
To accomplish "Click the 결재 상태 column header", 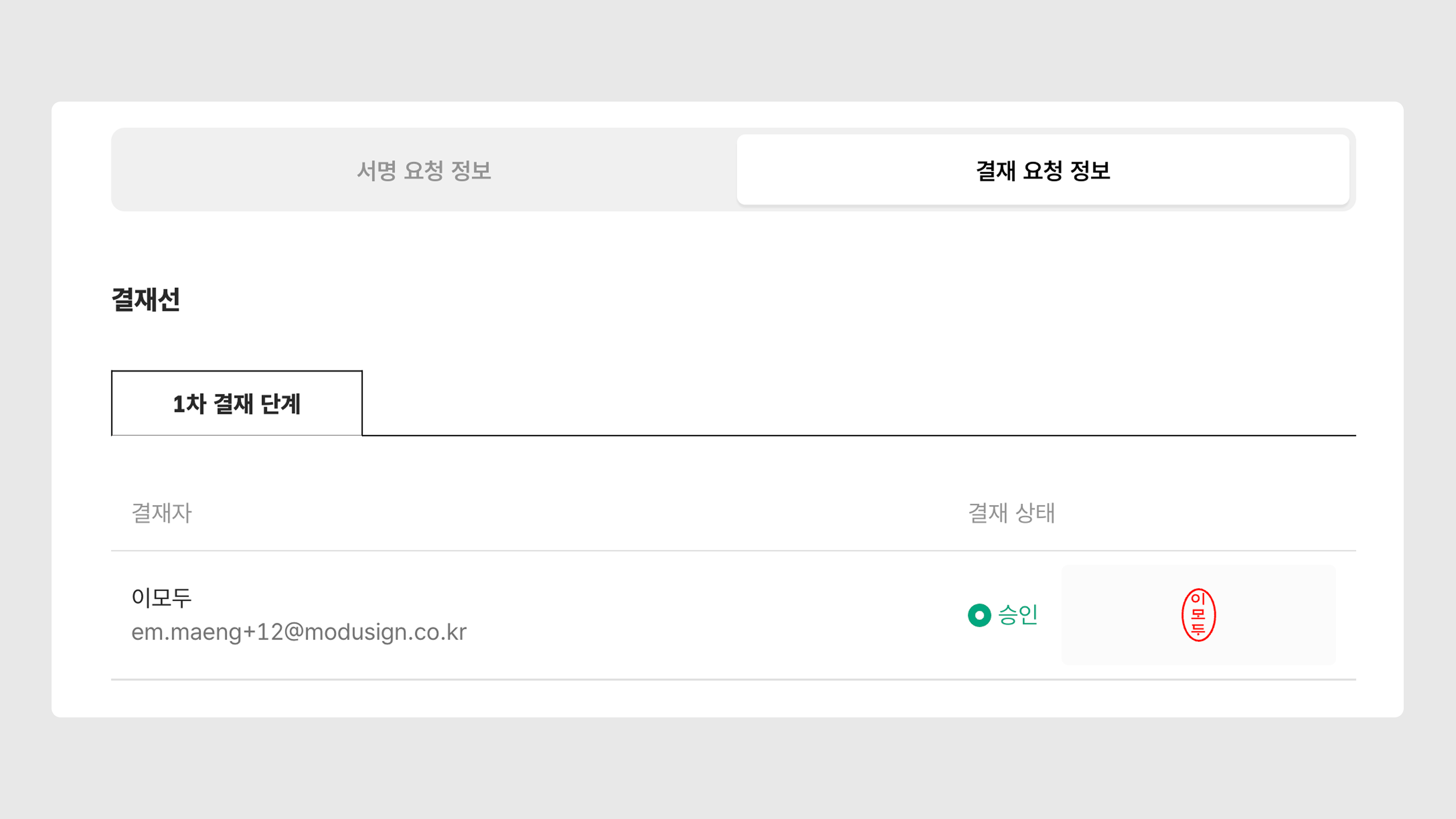I will [x=1011, y=513].
